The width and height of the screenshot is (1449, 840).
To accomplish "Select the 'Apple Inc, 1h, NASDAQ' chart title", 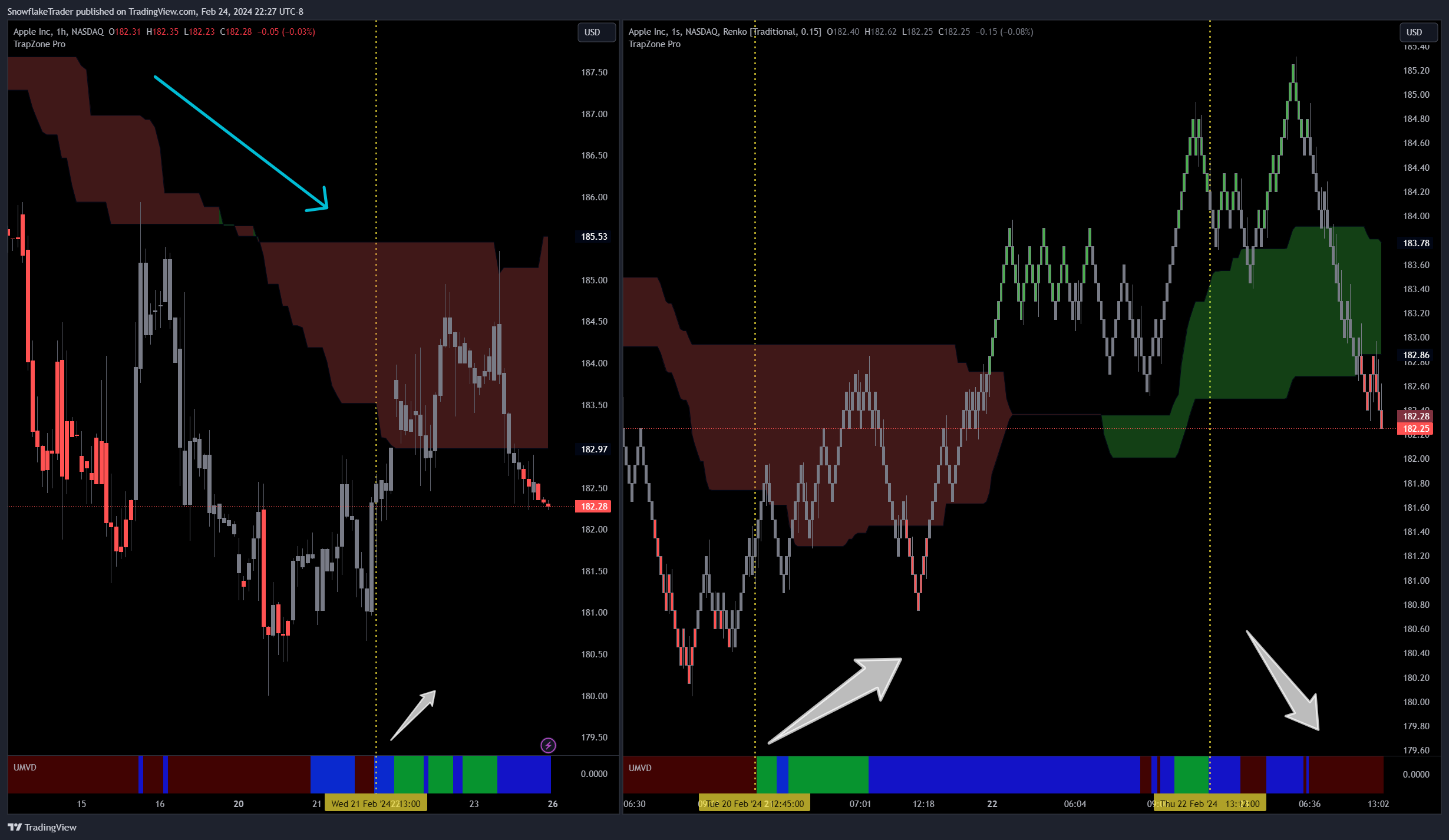I will (58, 32).
